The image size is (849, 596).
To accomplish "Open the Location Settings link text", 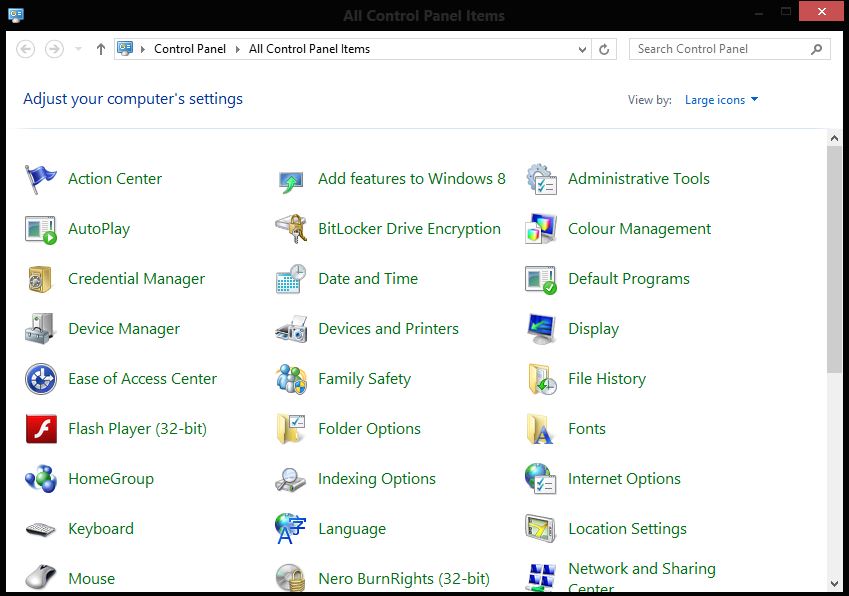I will click(x=627, y=529).
